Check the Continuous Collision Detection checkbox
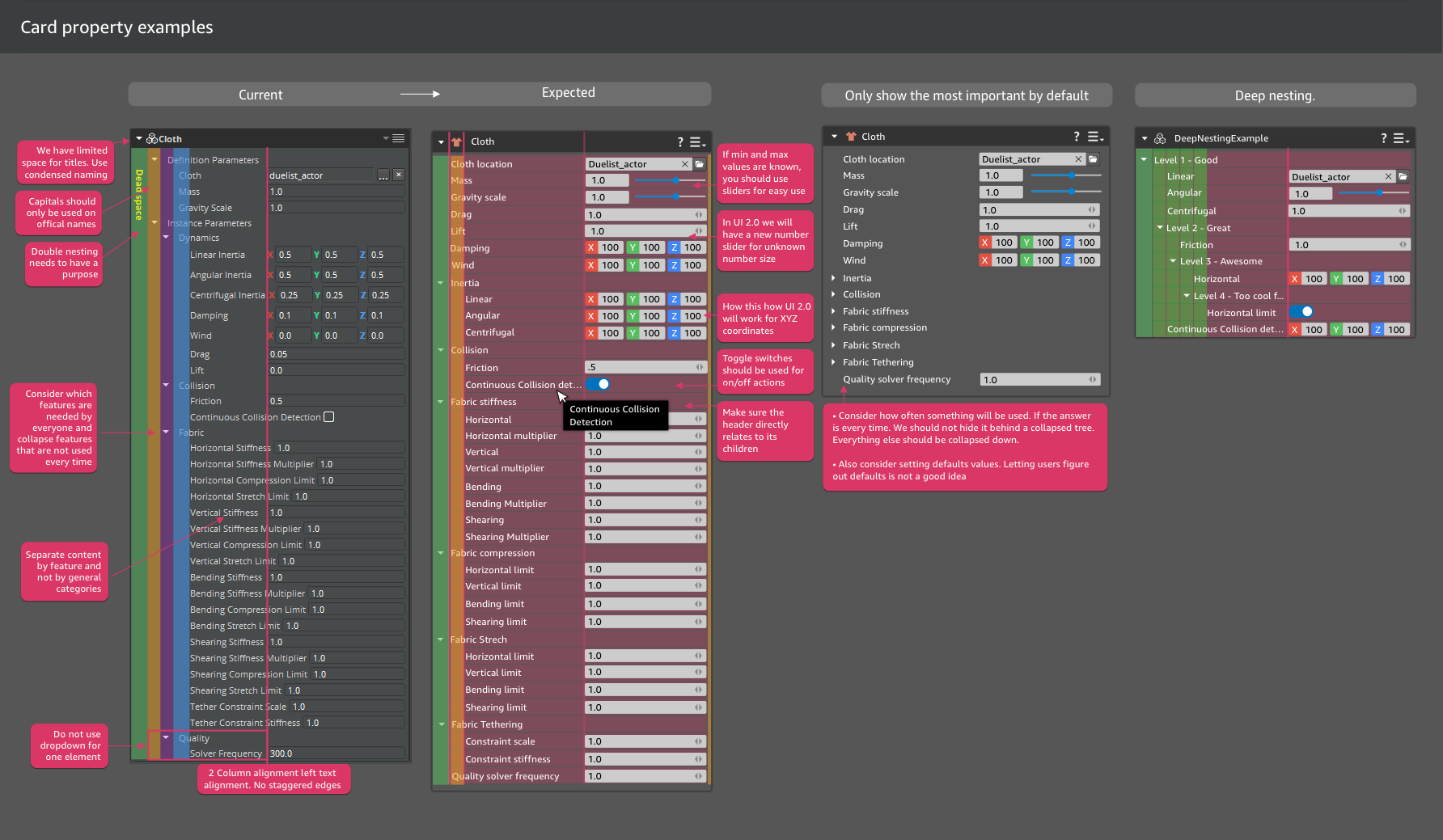Image resolution: width=1443 pixels, height=840 pixels. click(328, 416)
